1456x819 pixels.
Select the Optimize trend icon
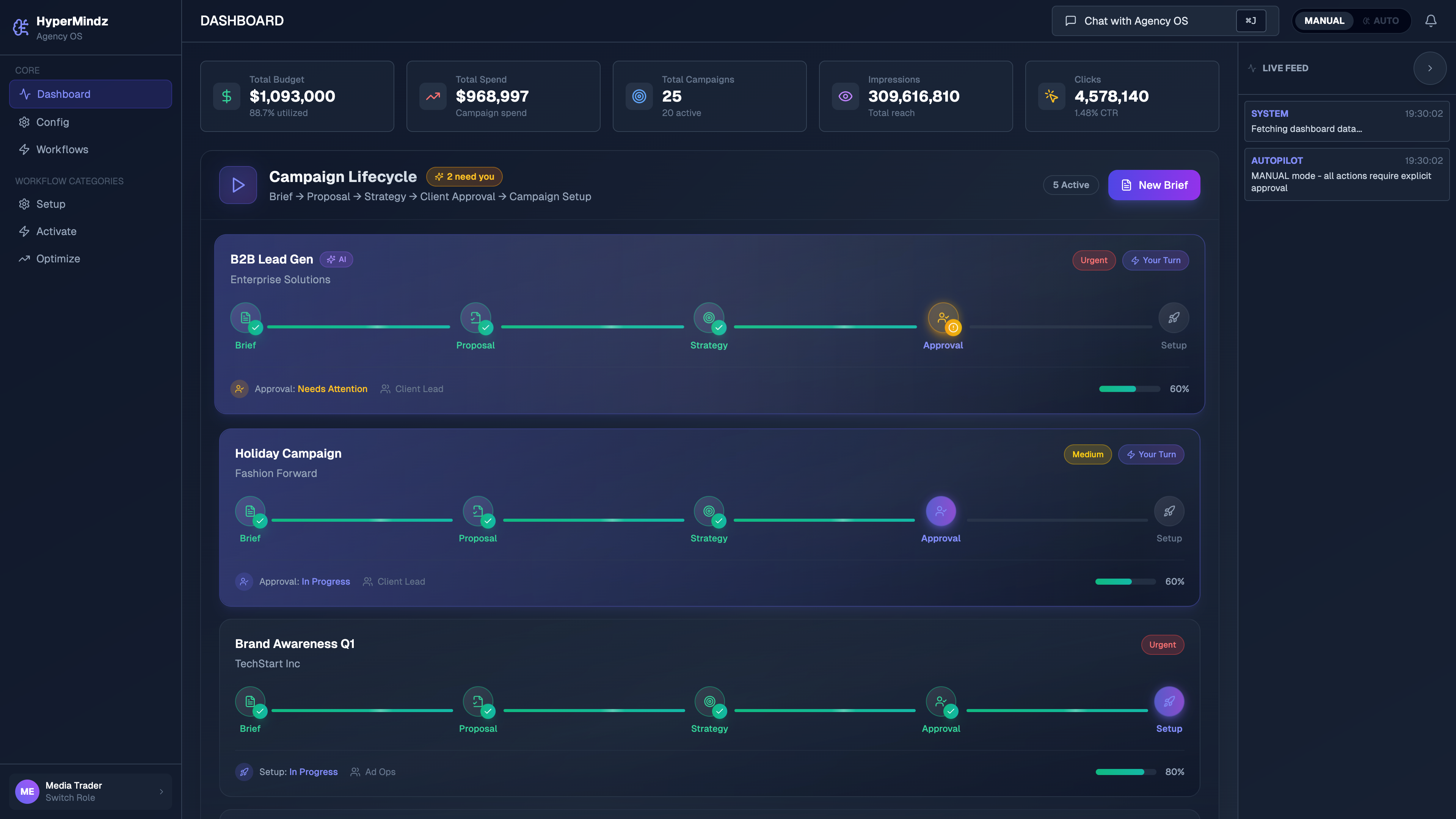pyautogui.click(x=24, y=258)
